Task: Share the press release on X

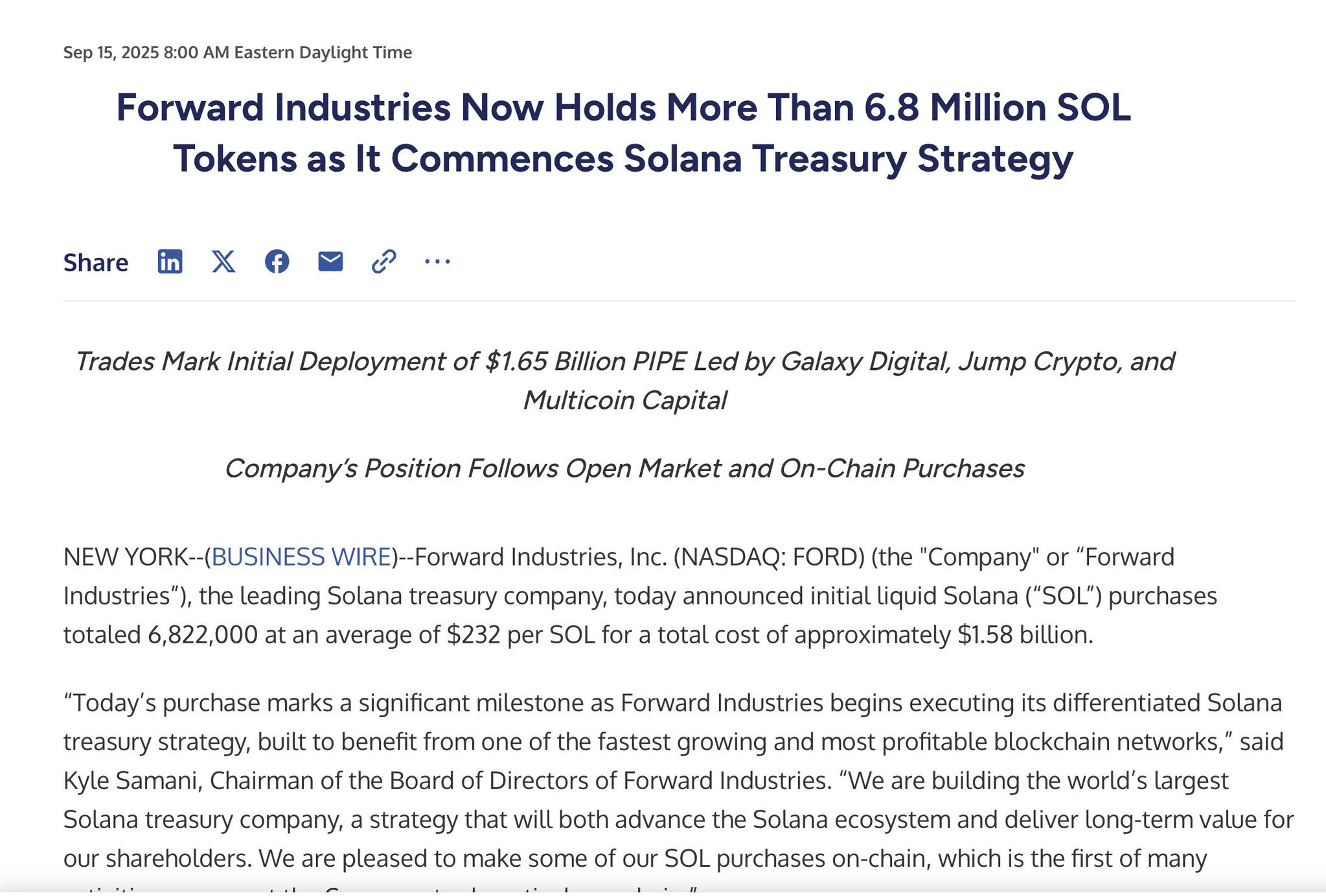Action: click(223, 262)
